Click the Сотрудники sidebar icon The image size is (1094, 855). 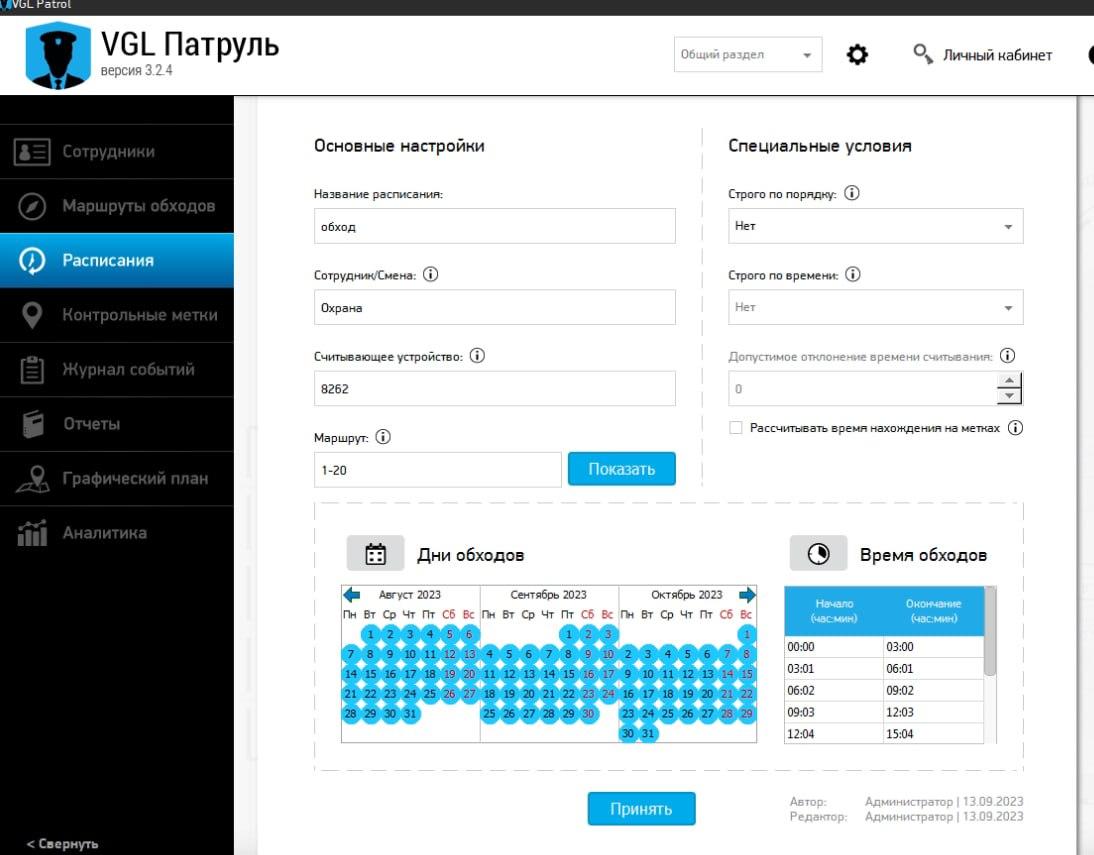tap(32, 151)
